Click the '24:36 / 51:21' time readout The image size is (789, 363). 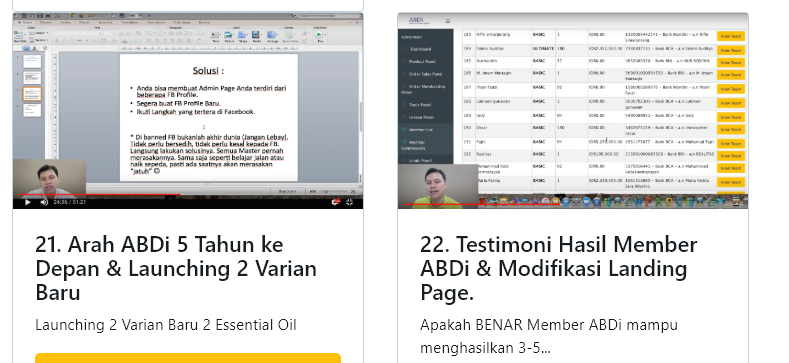click(x=69, y=202)
